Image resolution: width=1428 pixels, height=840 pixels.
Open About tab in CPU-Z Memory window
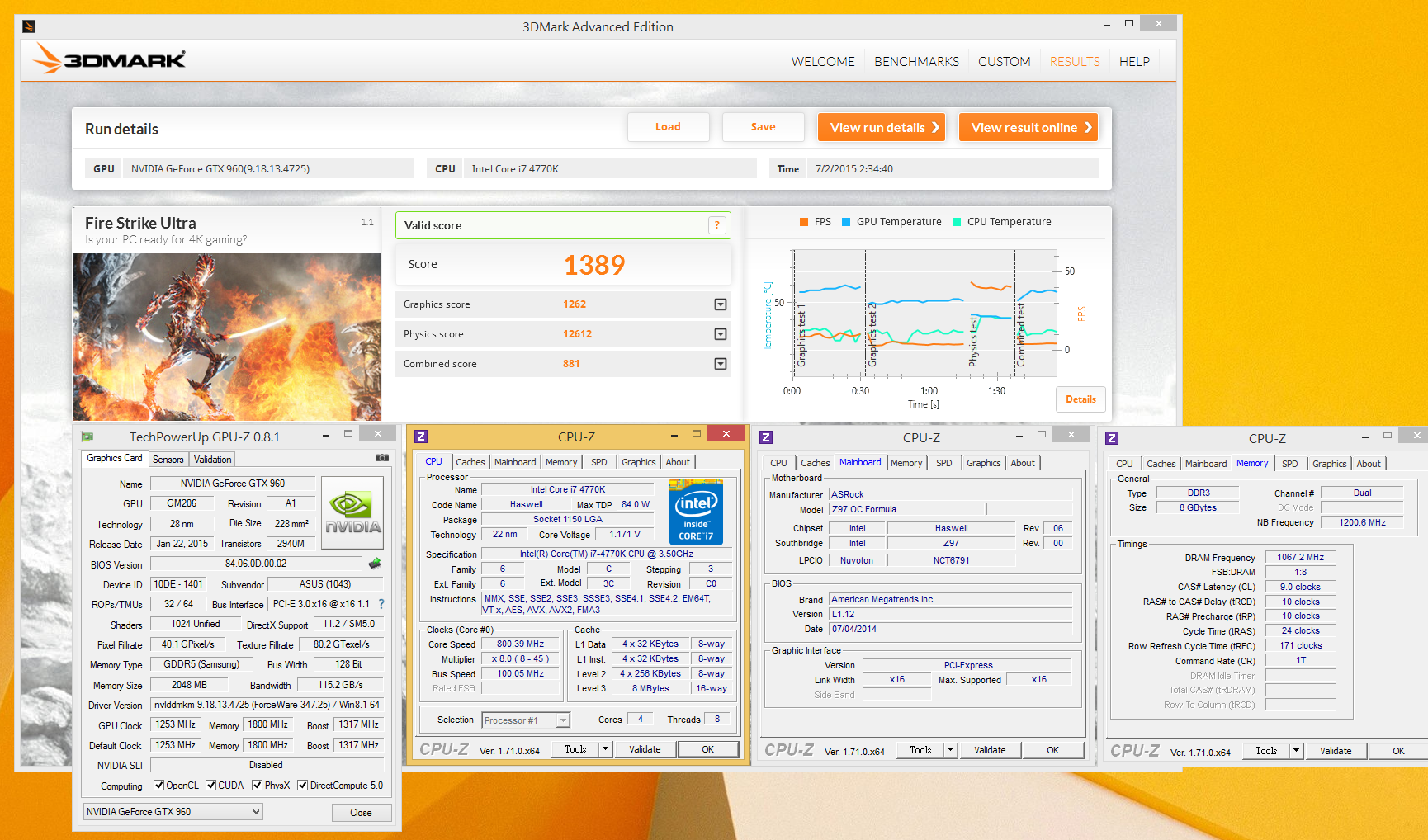click(x=1369, y=464)
